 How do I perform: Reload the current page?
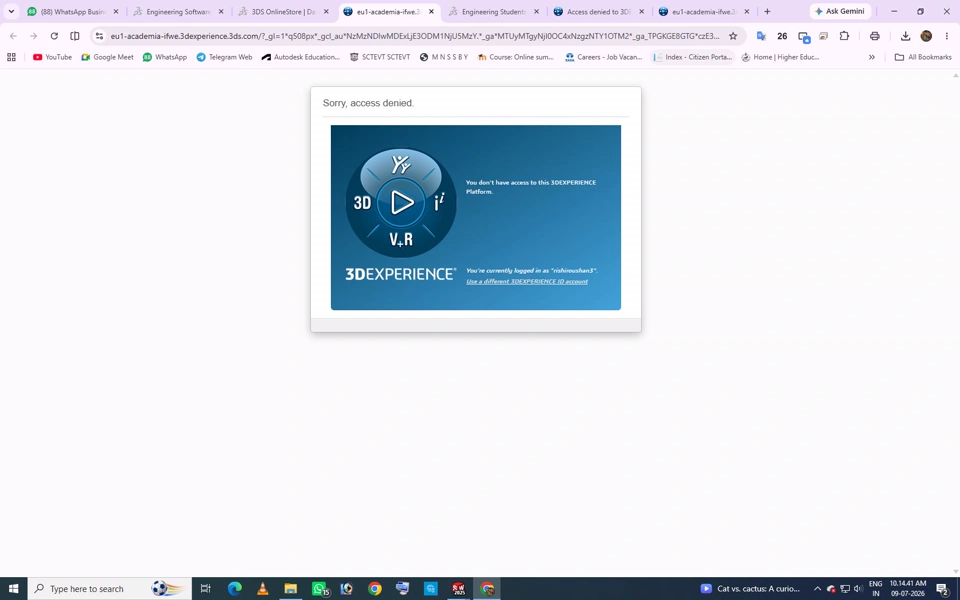click(54, 36)
